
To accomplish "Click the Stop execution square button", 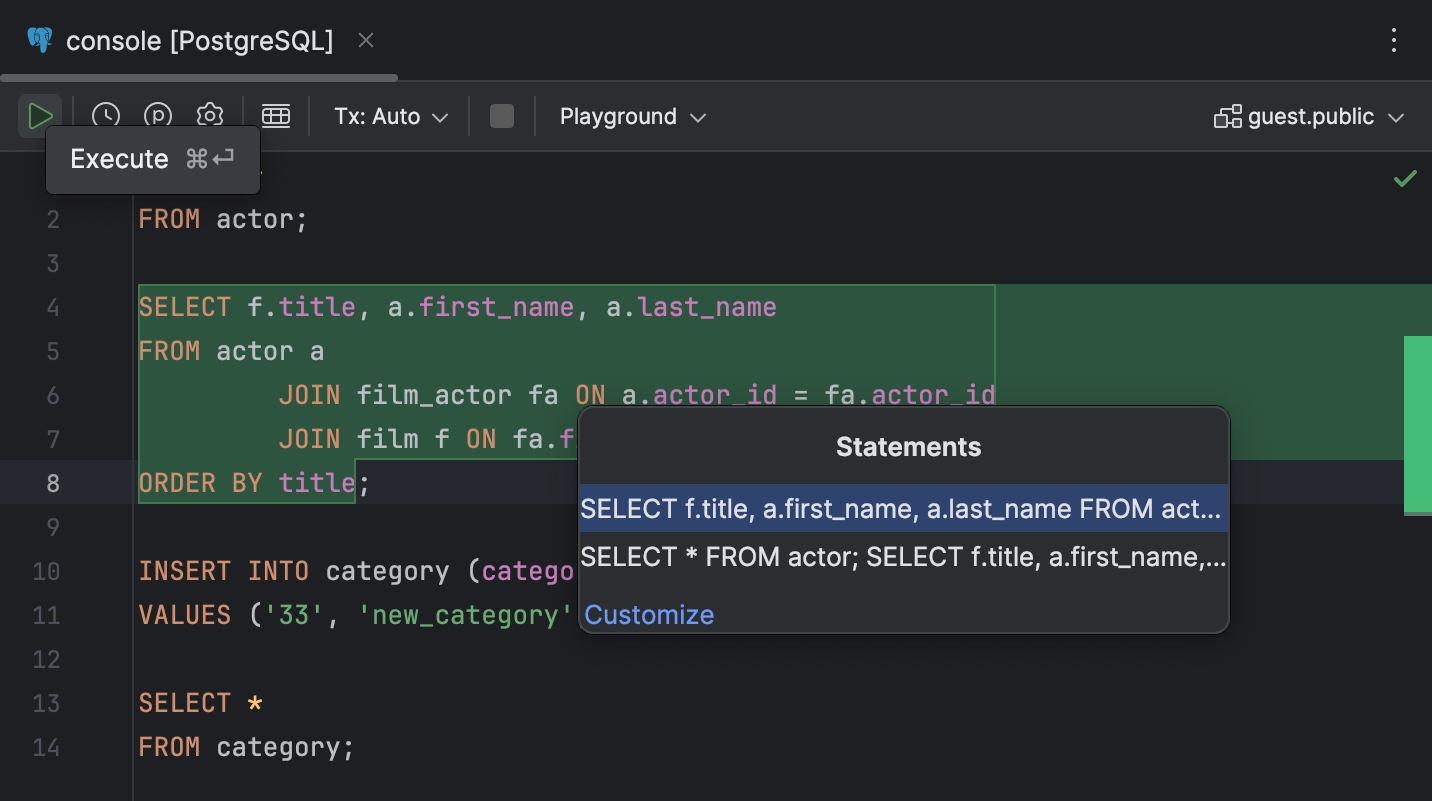I will (501, 115).
